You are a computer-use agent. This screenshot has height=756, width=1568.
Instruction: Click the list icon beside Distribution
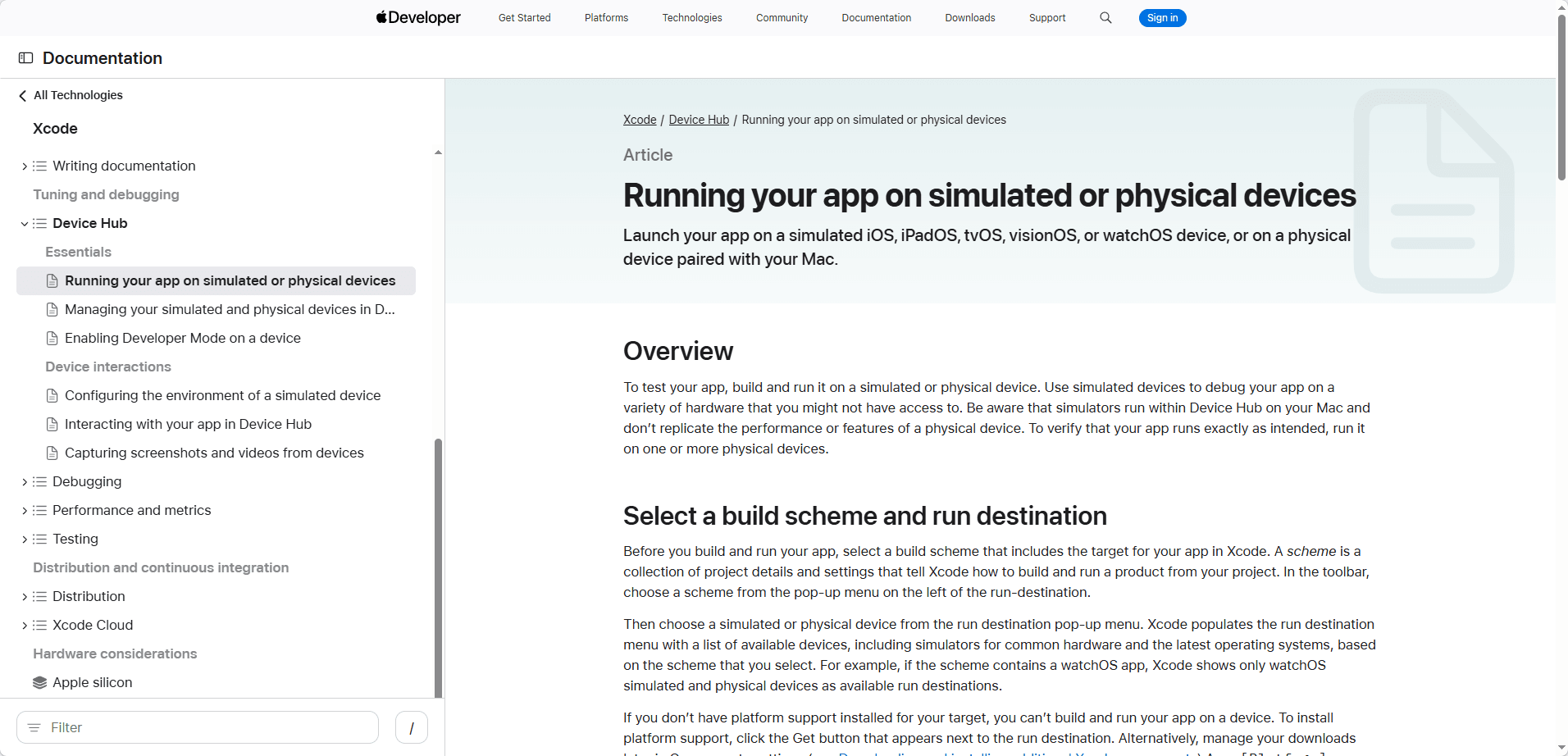click(39, 596)
